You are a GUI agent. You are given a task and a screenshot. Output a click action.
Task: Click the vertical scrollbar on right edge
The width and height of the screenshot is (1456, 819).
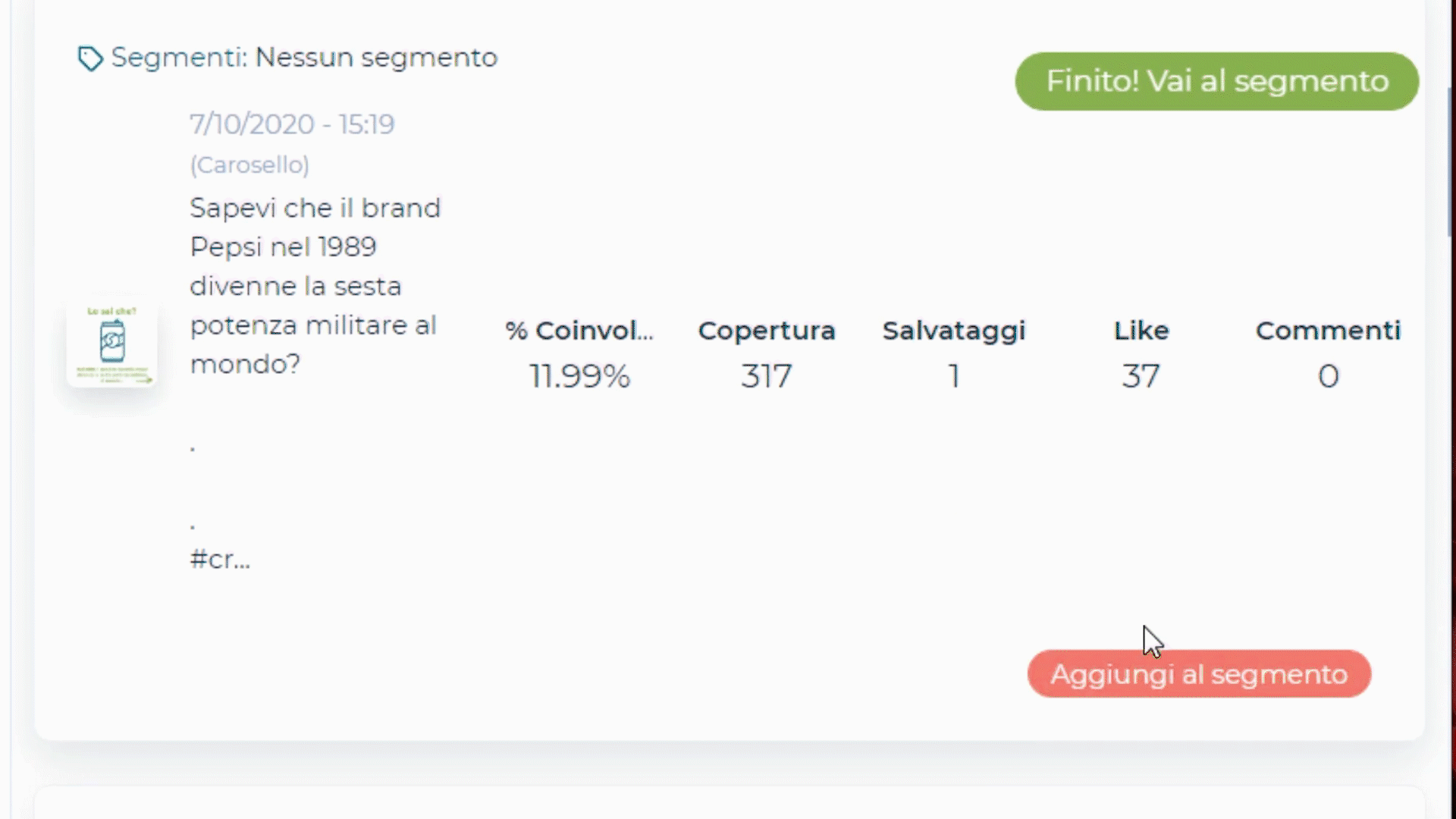point(1451,163)
